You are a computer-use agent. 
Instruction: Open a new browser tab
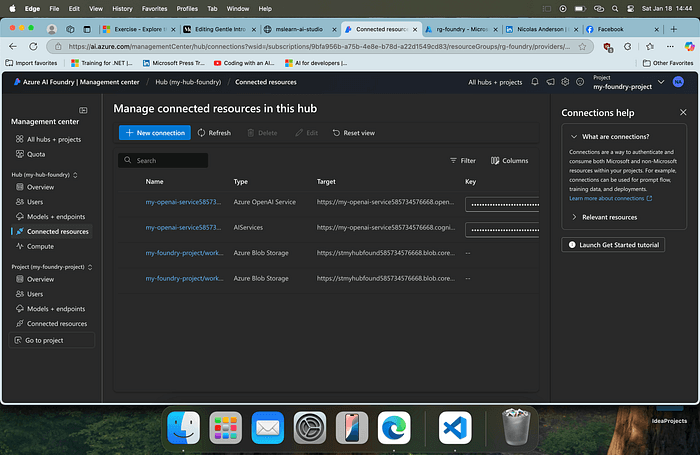(x=674, y=29)
